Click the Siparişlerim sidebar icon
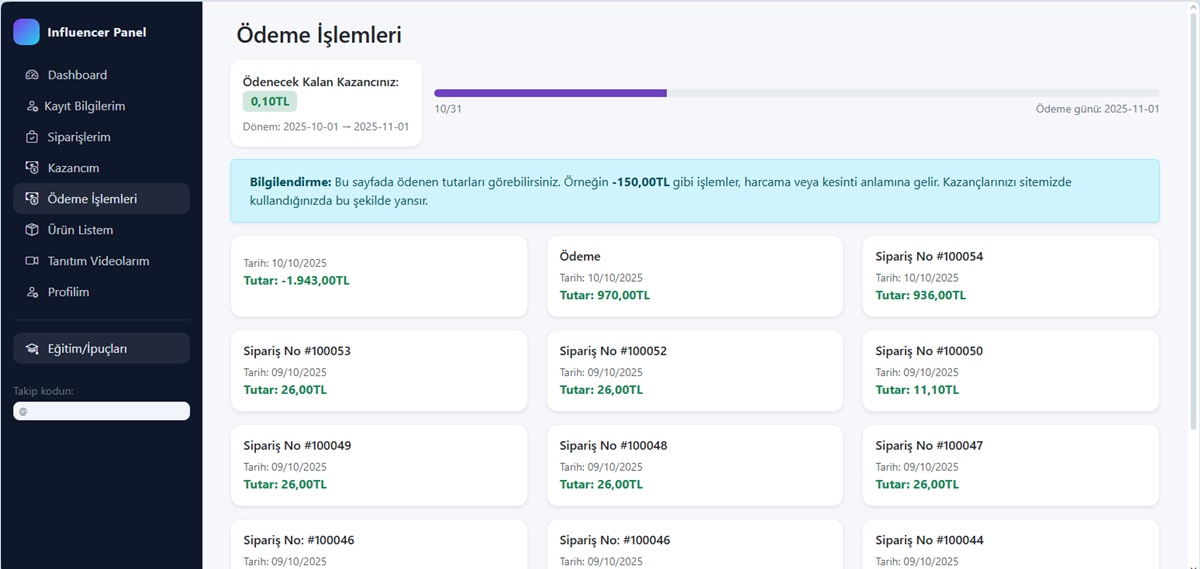 pos(32,137)
